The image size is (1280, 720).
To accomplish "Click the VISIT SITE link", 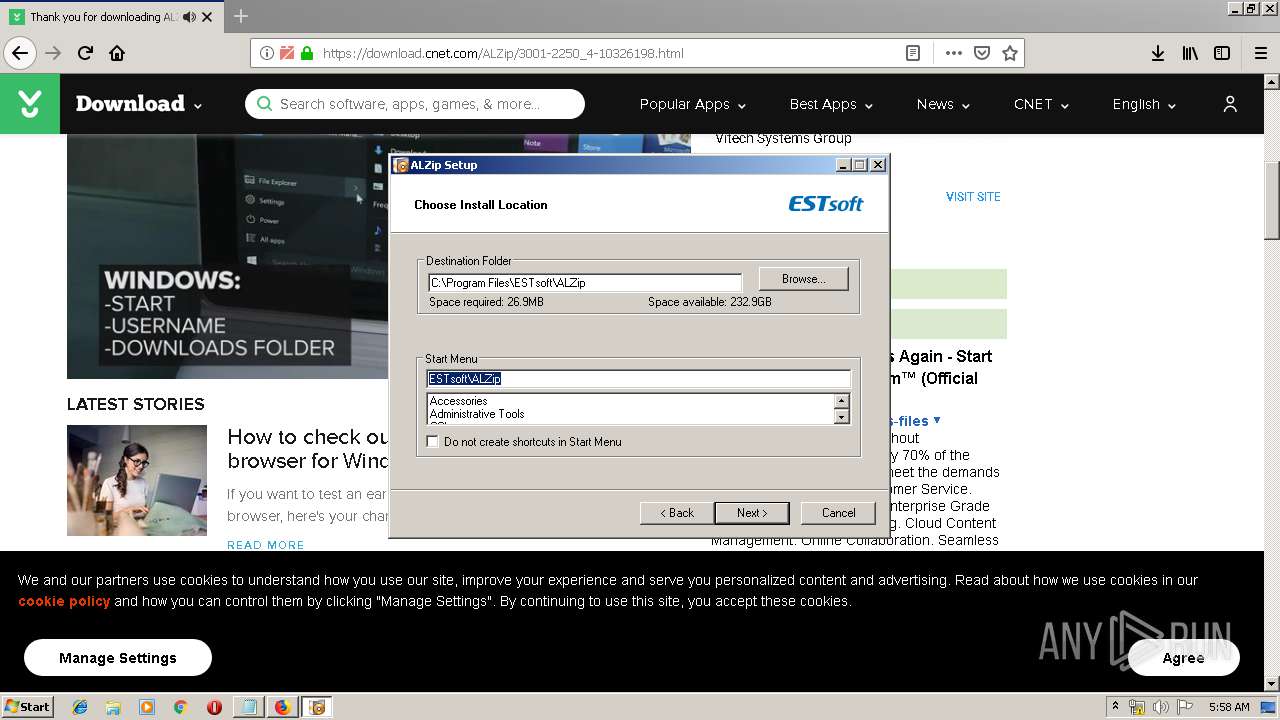I will [x=973, y=197].
